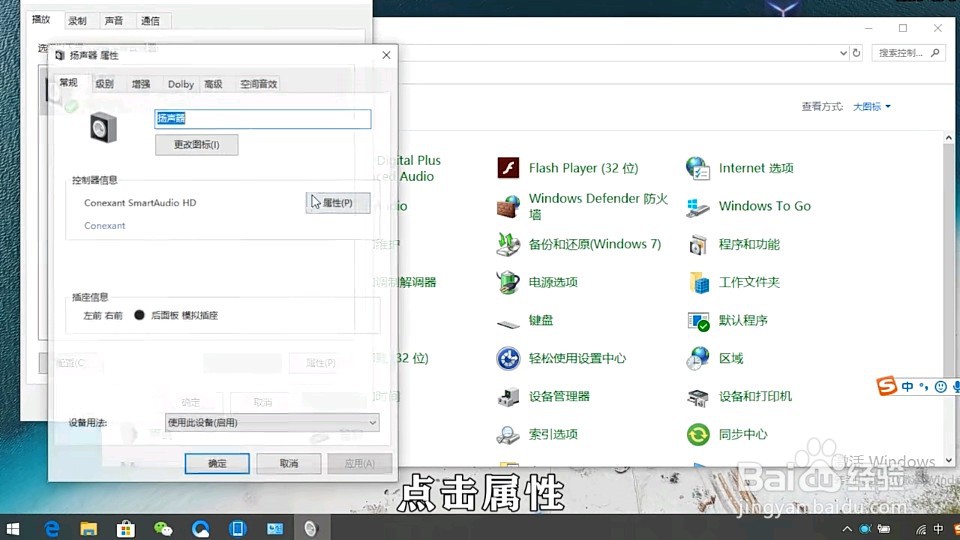960x540 pixels.
Task: Open the Windows Start menu
Action: (12, 528)
